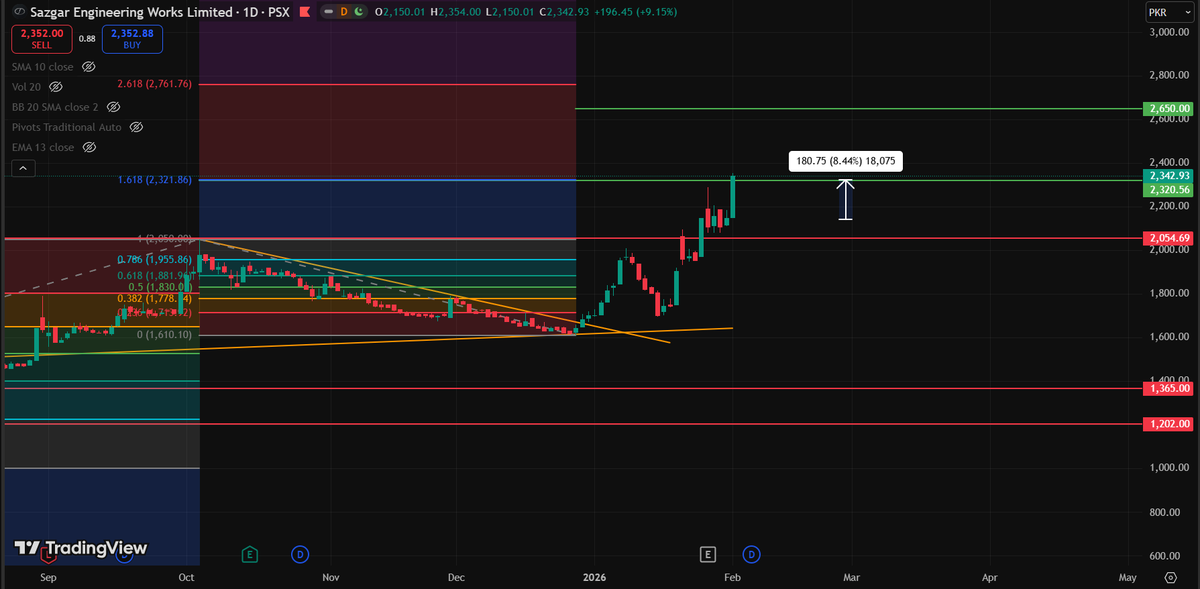1200x589 pixels.
Task: Click the 2,342.93 current price label
Action: point(1166,175)
